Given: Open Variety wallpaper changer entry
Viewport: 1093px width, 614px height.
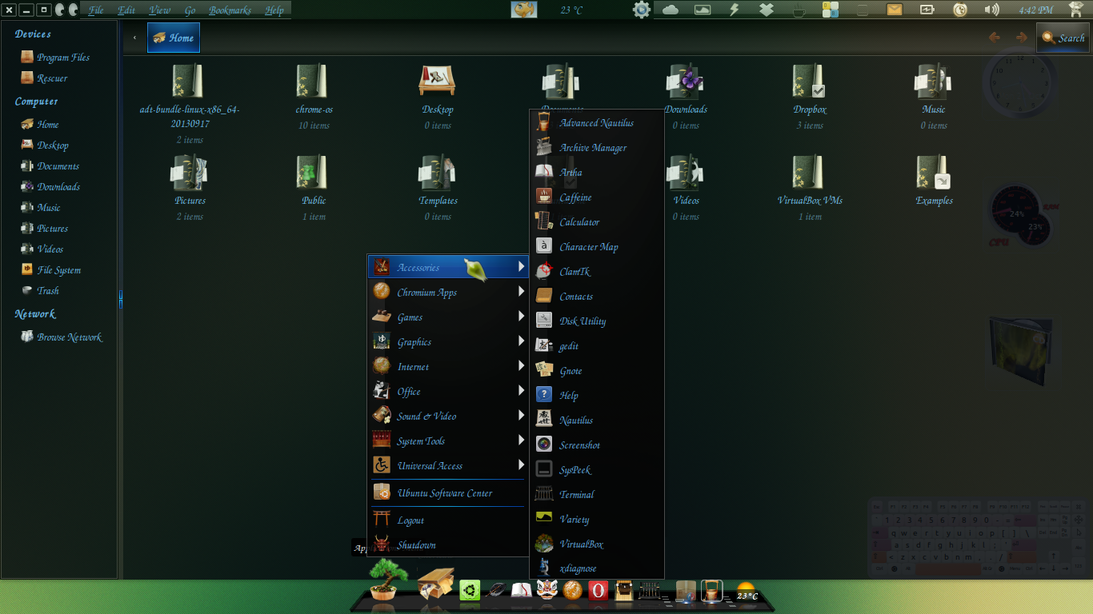Looking at the screenshot, I should 597,519.
